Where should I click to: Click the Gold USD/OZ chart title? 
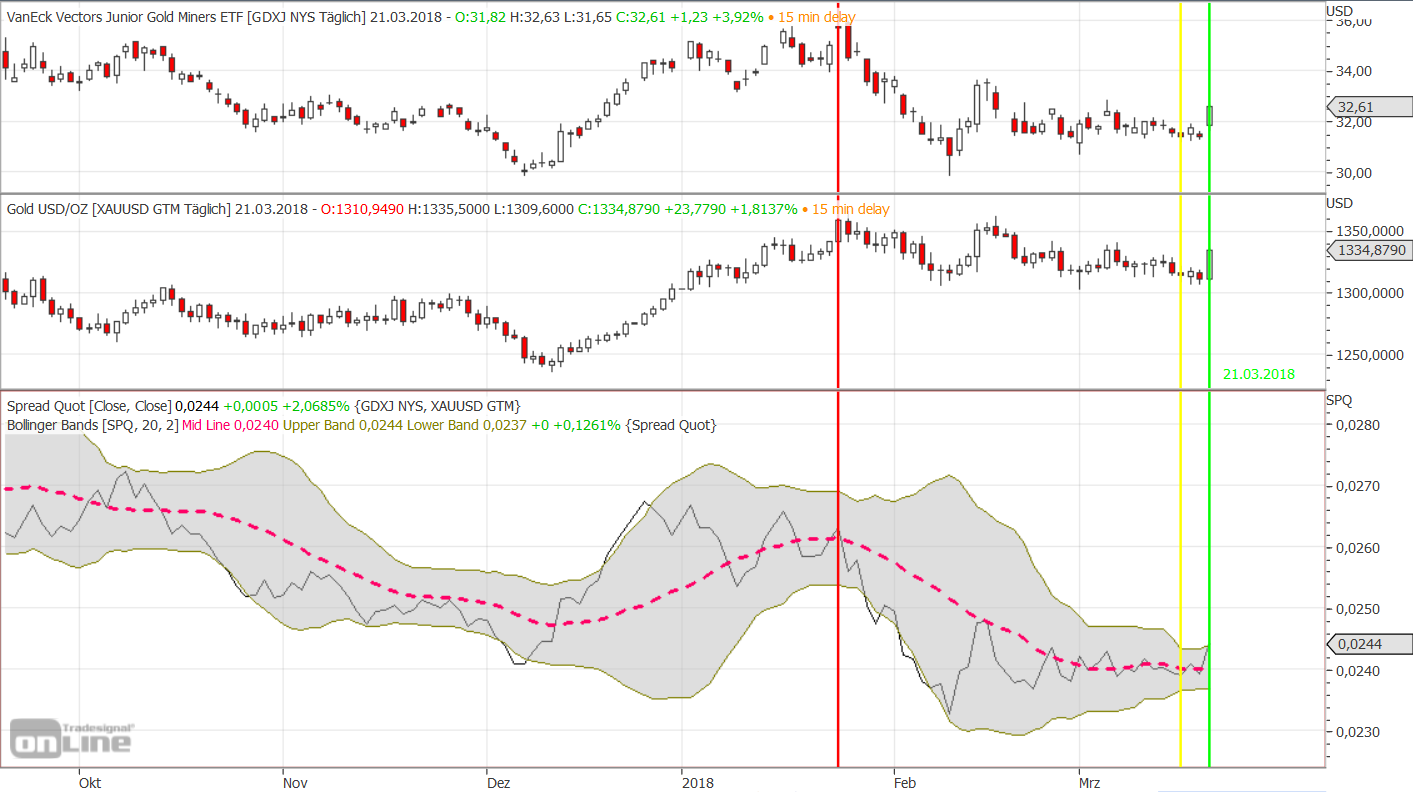[119, 209]
